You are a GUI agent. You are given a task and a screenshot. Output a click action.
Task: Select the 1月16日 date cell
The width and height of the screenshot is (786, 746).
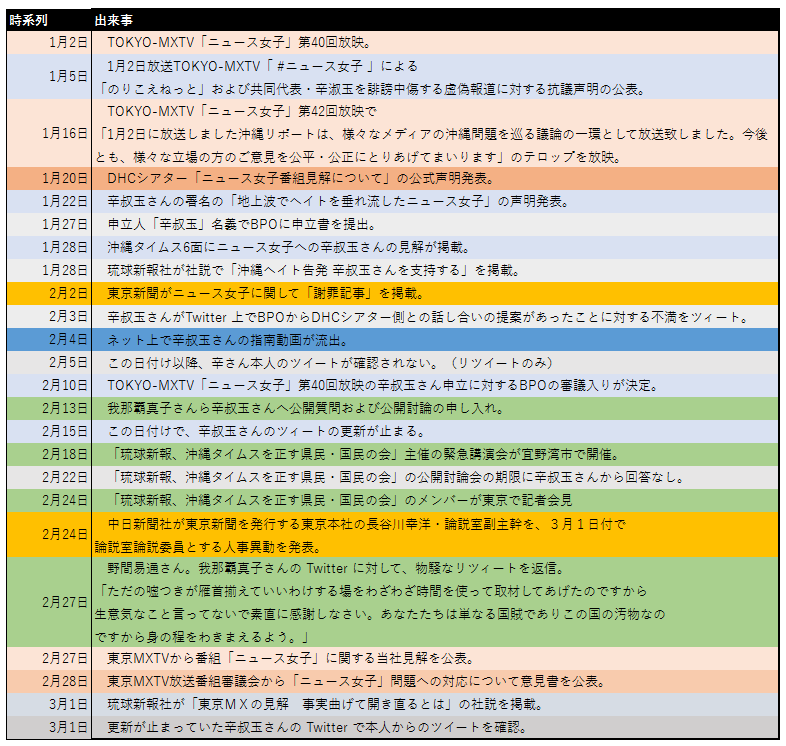(x=49, y=133)
